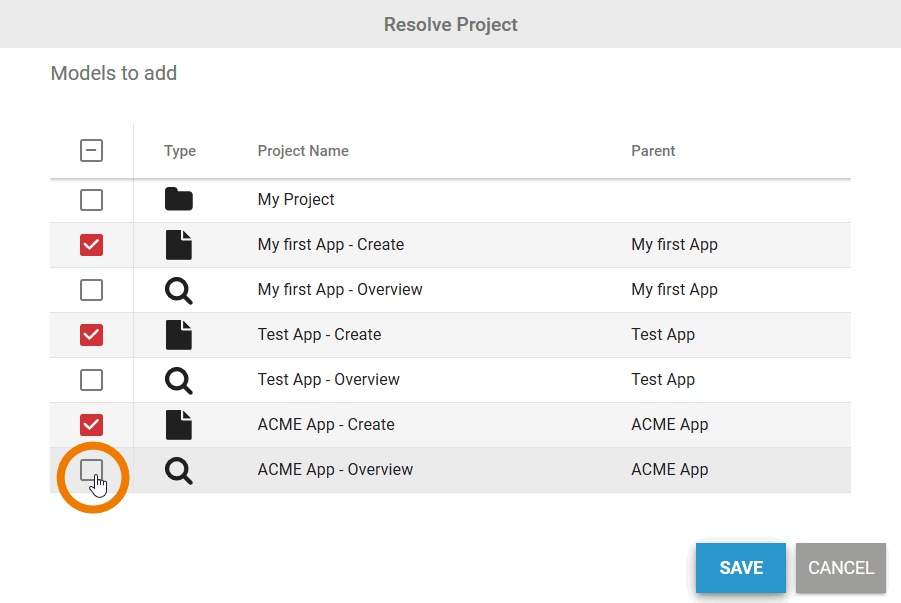Click the Type column header

[180, 151]
